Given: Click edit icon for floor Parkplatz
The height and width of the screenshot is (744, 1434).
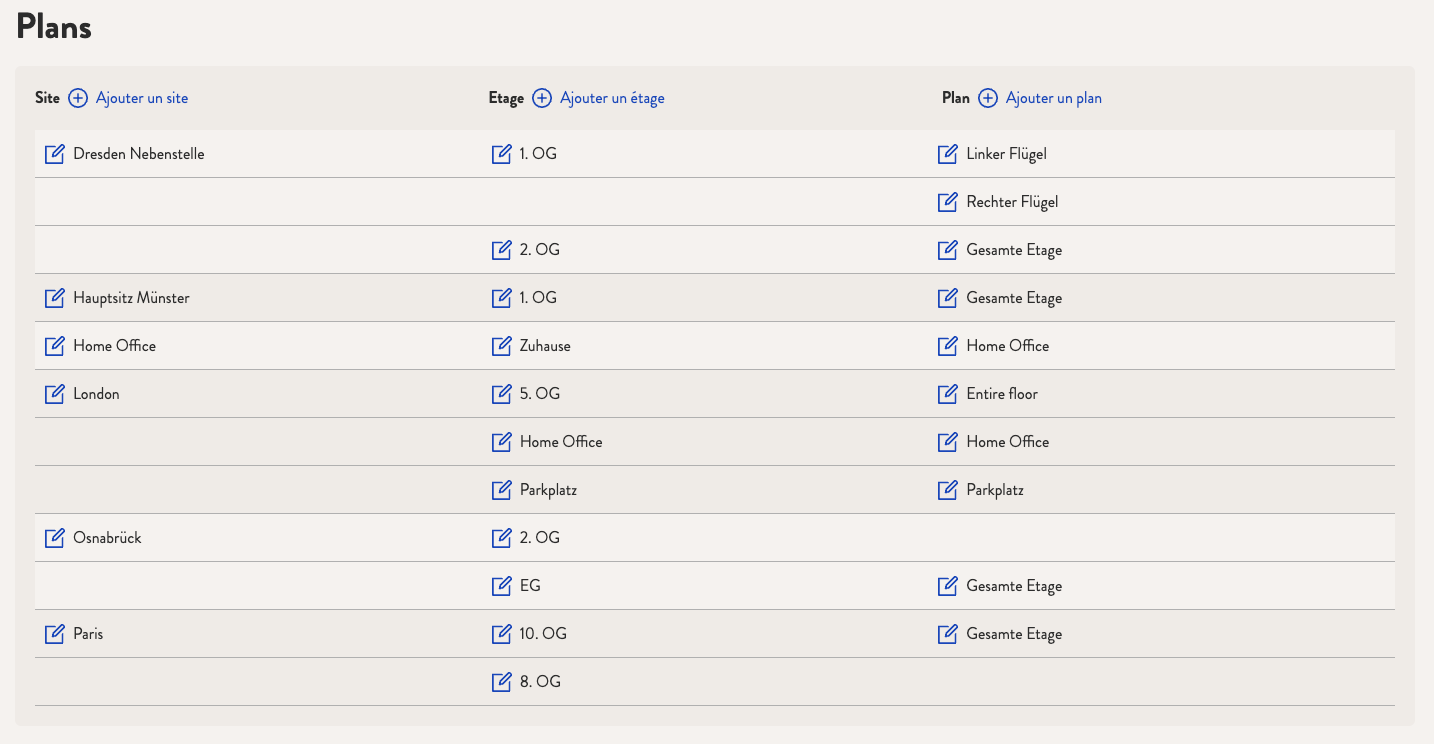Looking at the screenshot, I should pyautogui.click(x=502, y=490).
